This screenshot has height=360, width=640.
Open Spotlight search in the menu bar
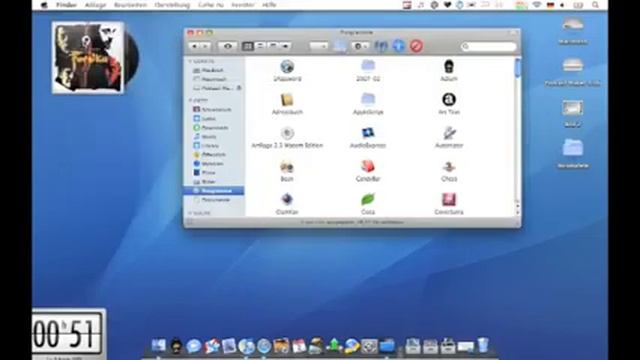pyautogui.click(x=595, y=5)
